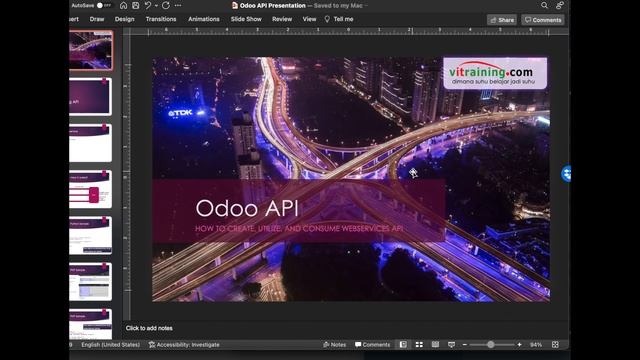The height and width of the screenshot is (360, 640).
Task: Open the Draw tab
Action: tap(97, 19)
